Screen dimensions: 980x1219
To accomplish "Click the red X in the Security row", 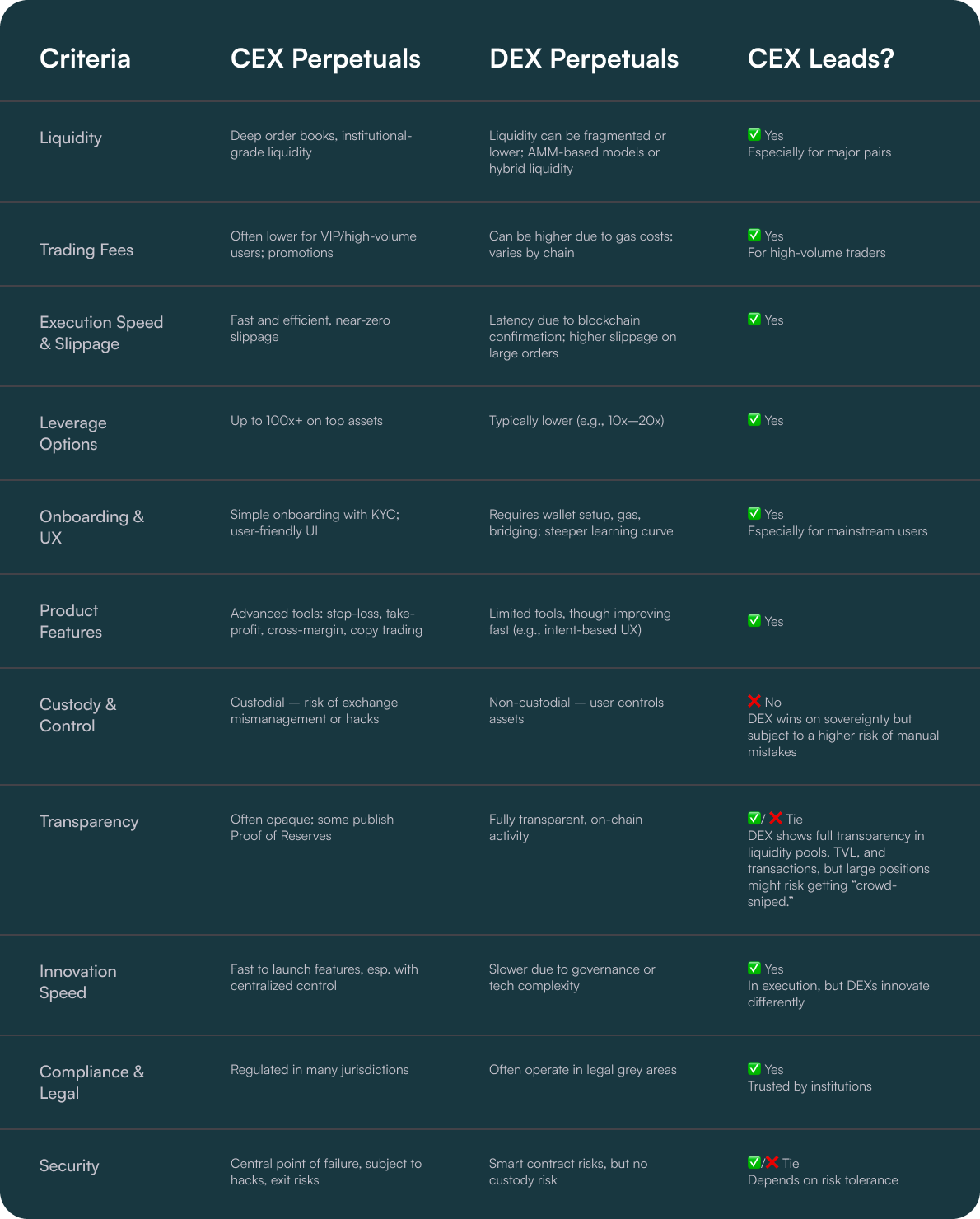I will click(x=772, y=1163).
